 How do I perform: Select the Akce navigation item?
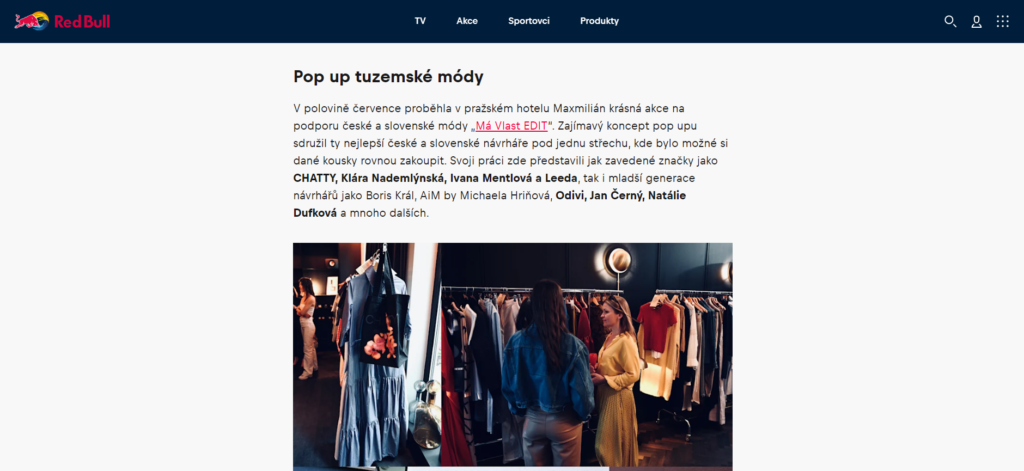(x=467, y=21)
